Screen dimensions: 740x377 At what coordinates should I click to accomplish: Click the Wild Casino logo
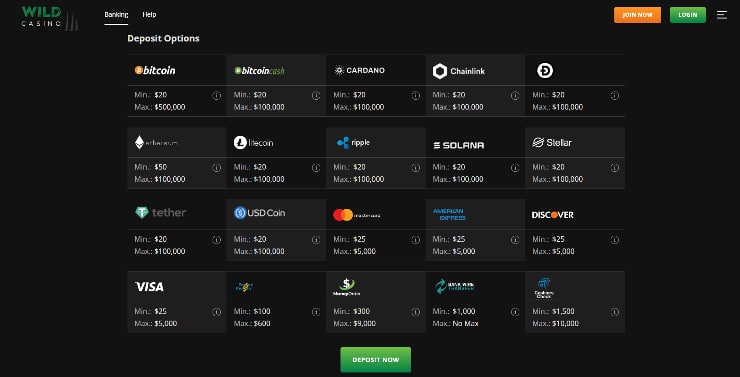click(49, 17)
